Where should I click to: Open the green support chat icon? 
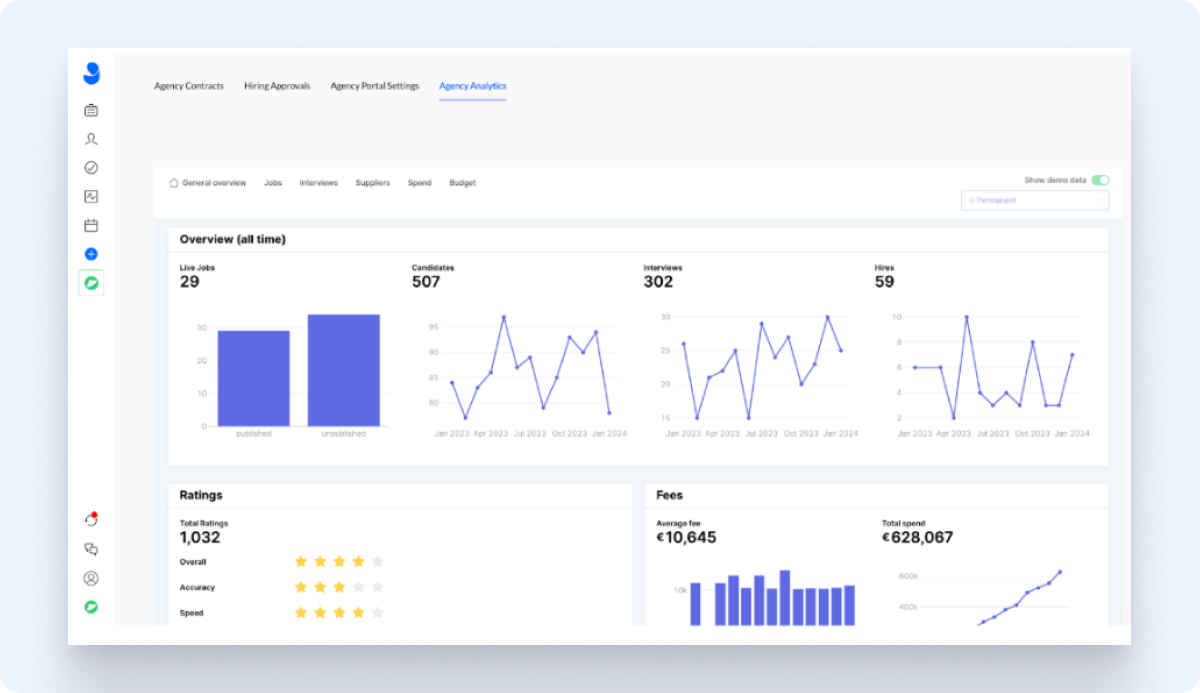(x=91, y=606)
